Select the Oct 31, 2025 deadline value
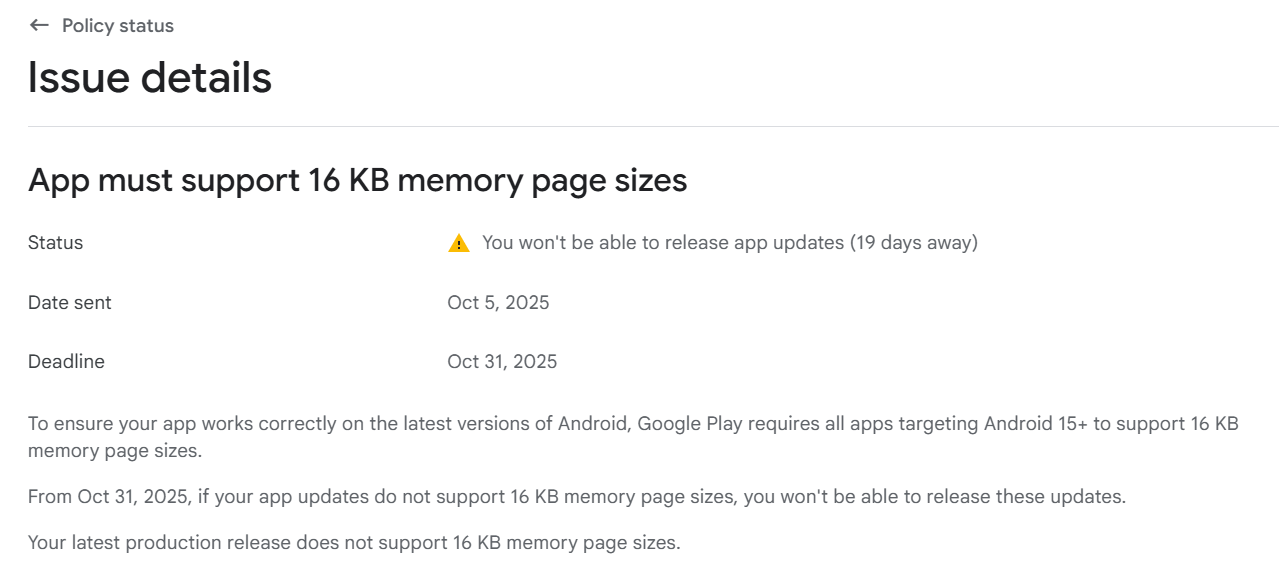Viewport: 1279px width, 572px height. pyautogui.click(x=502, y=362)
